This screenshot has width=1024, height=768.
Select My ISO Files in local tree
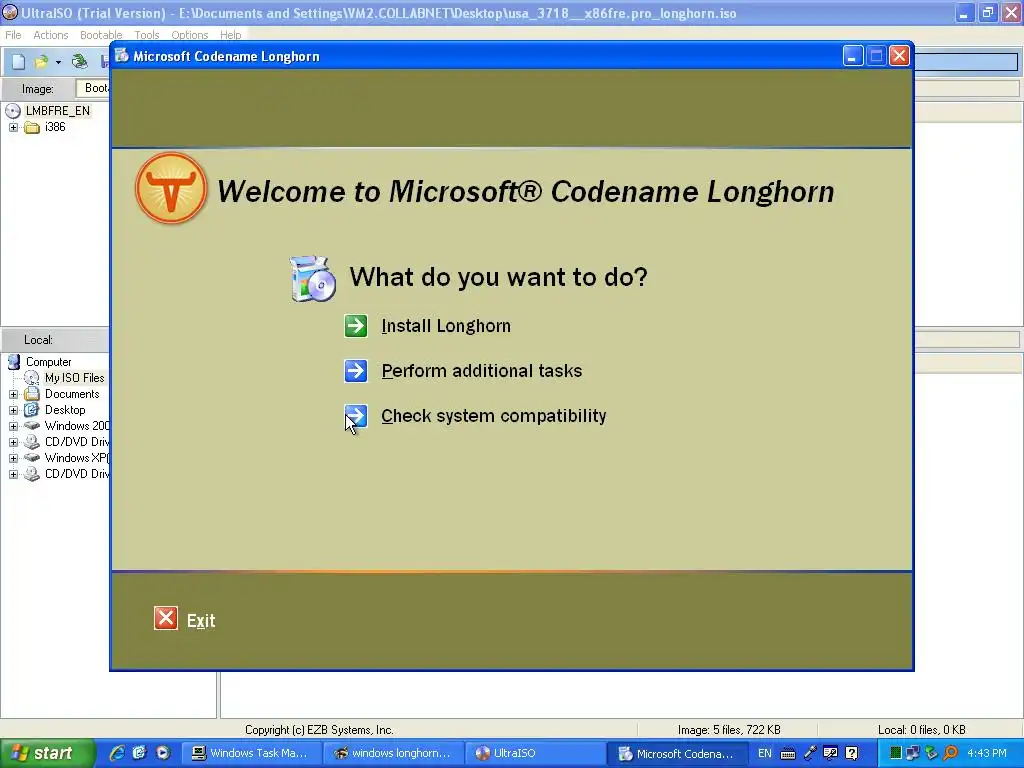74,377
